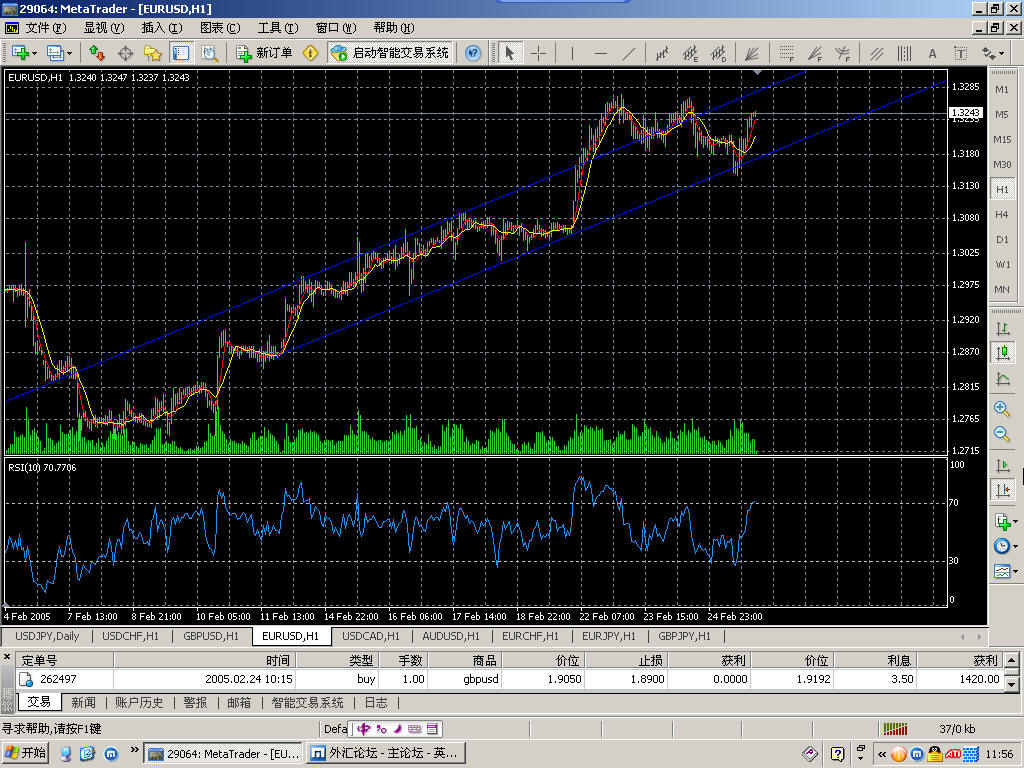Expand the periodicity clock dropdown
Screen dimensions: 1024x768
point(1016,547)
